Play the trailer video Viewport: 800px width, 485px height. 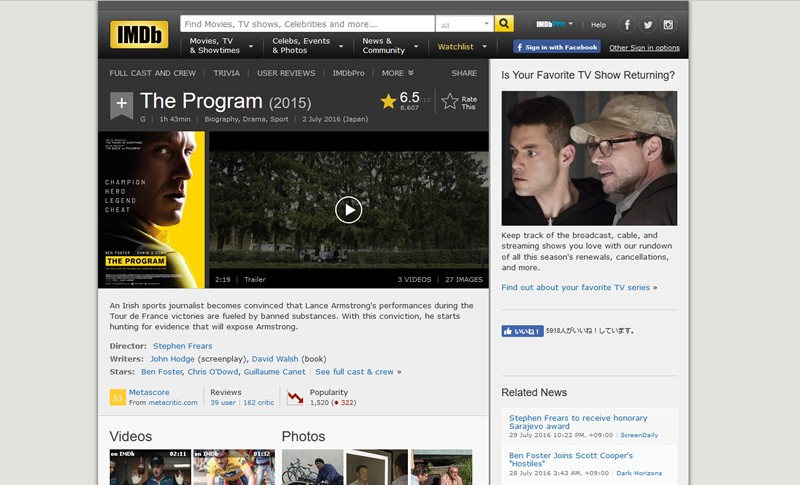coord(348,210)
